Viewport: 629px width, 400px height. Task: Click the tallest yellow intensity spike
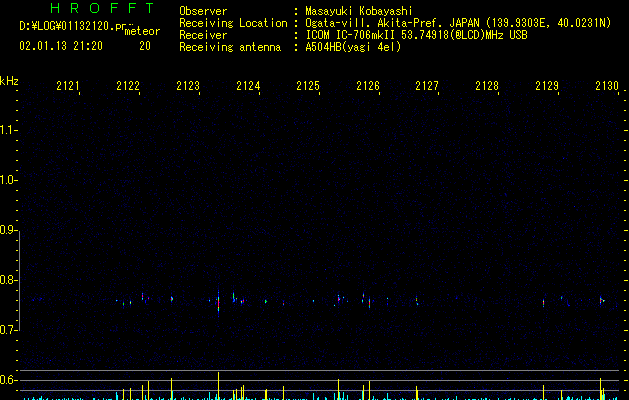pos(219,386)
